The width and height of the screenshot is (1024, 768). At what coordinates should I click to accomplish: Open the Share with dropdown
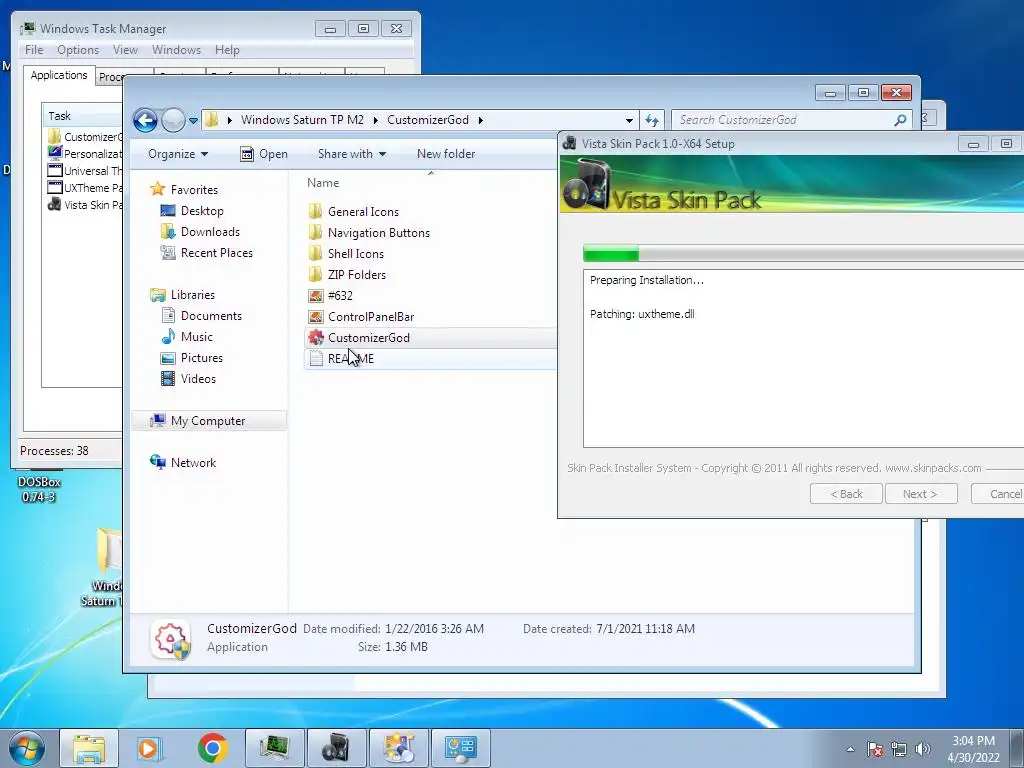click(351, 154)
